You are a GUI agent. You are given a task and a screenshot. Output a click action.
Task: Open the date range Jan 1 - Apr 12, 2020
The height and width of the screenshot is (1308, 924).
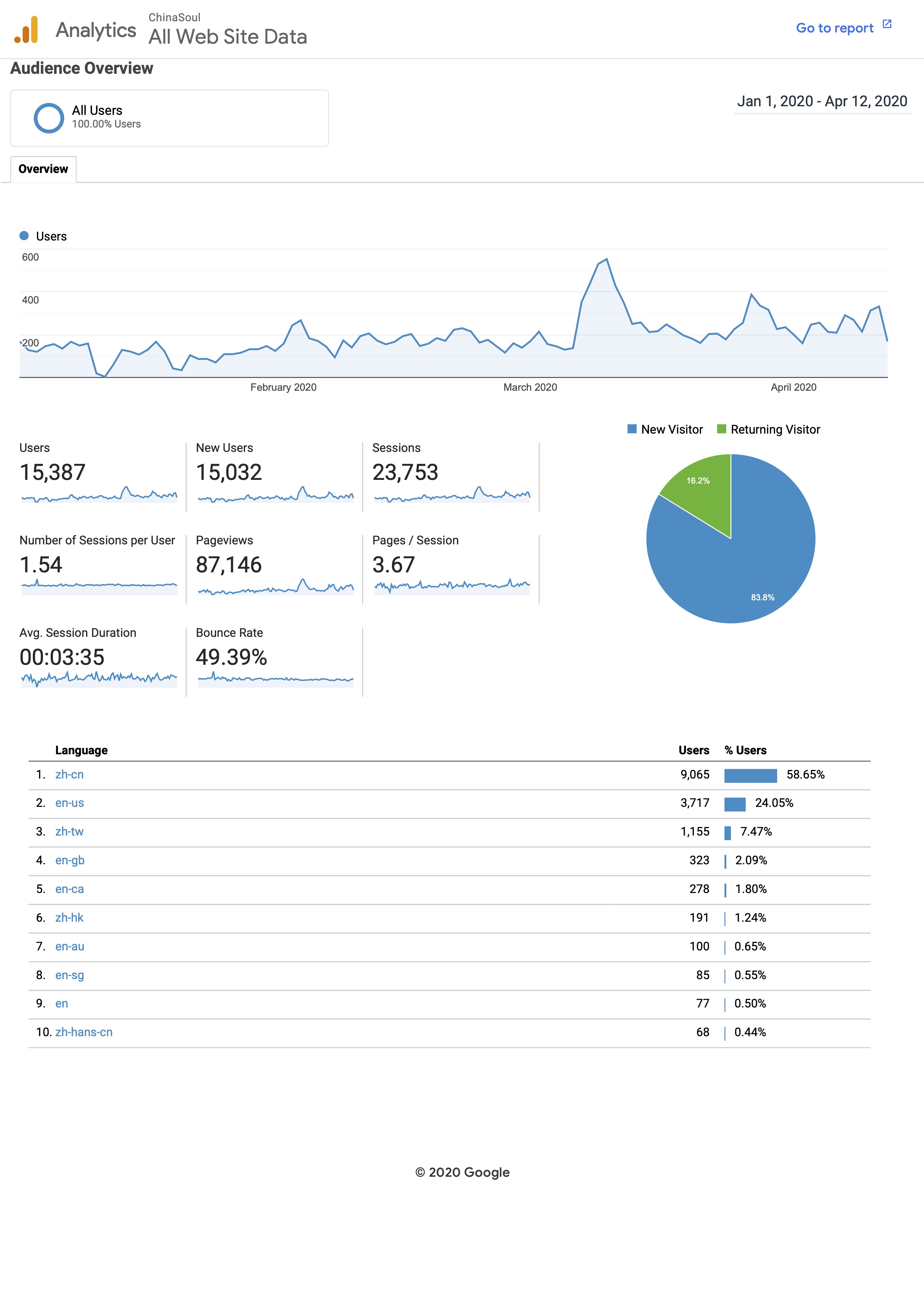coord(821,101)
